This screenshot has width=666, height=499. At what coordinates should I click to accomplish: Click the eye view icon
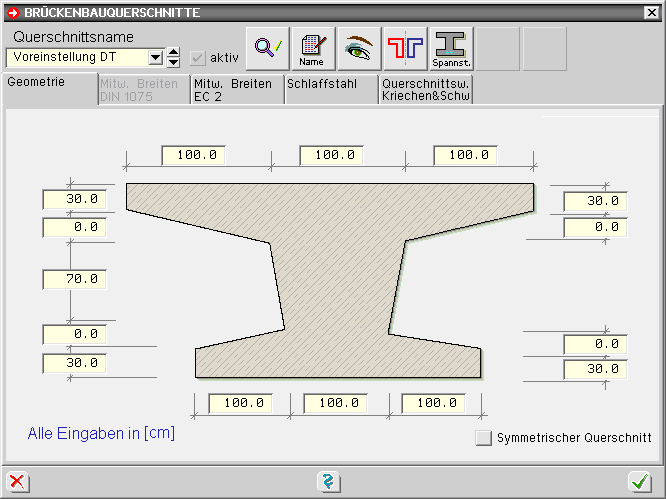[359, 49]
